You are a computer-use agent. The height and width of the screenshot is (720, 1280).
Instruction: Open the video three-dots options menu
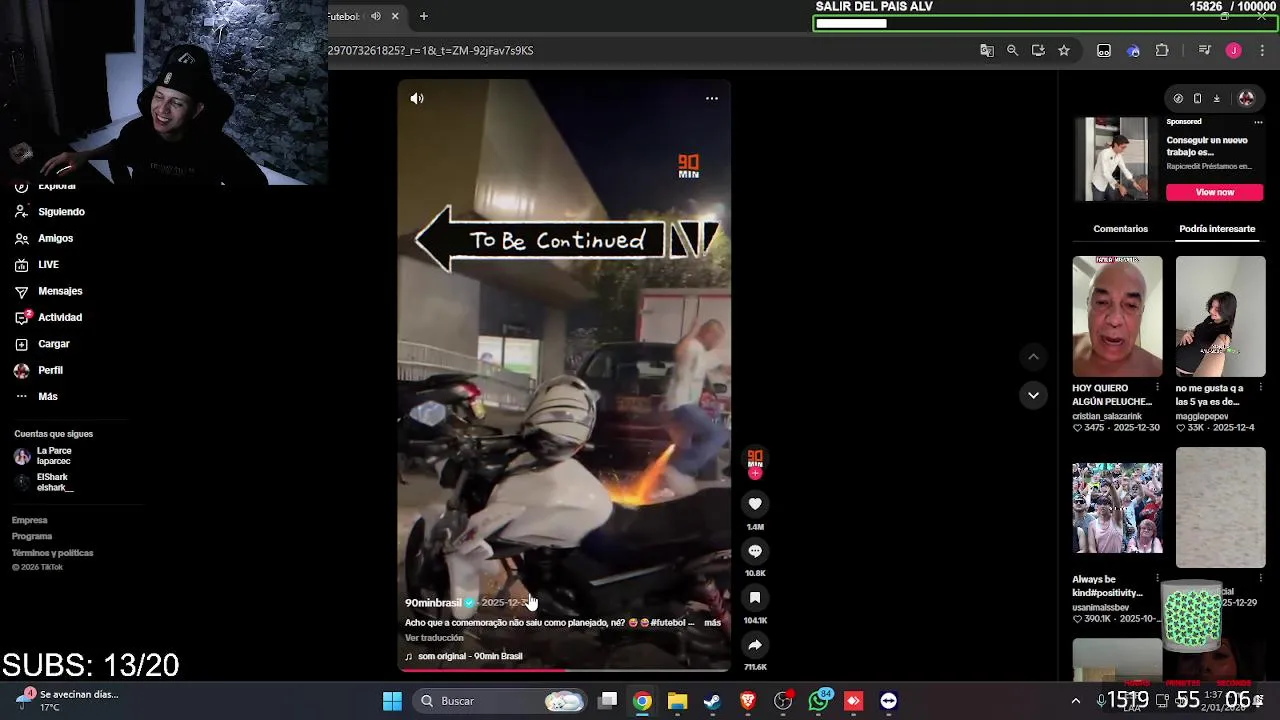[712, 98]
